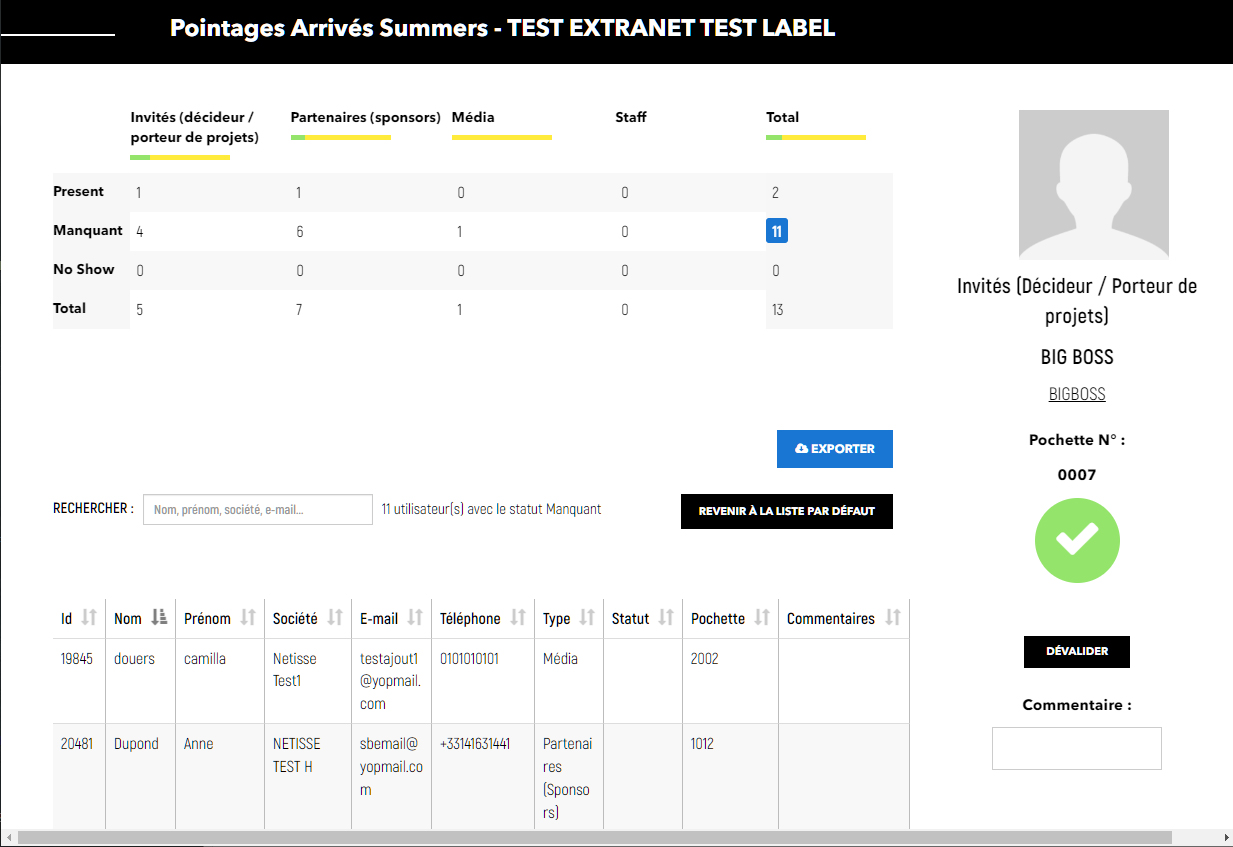Click e-mail sbemail@yopmail.com

(x=392, y=767)
